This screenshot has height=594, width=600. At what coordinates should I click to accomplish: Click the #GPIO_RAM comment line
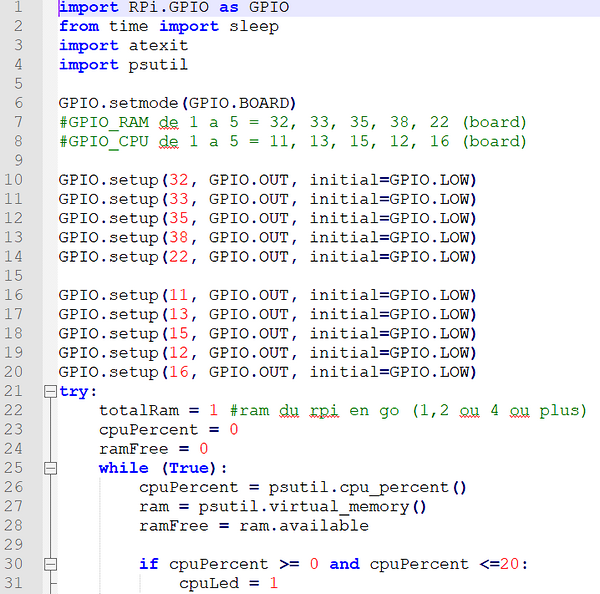293,122
